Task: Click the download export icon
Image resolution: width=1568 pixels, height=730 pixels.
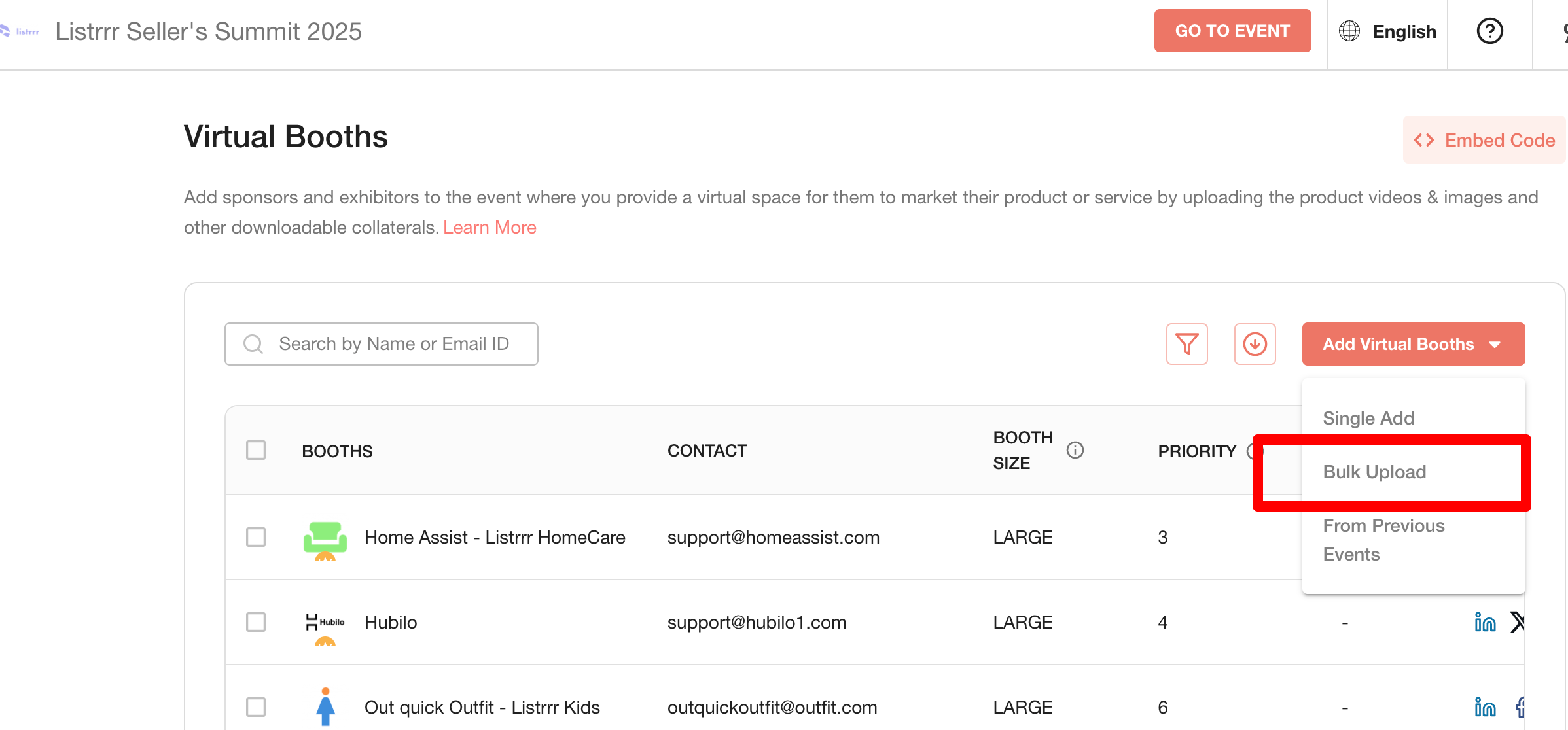Action: click(x=1255, y=344)
